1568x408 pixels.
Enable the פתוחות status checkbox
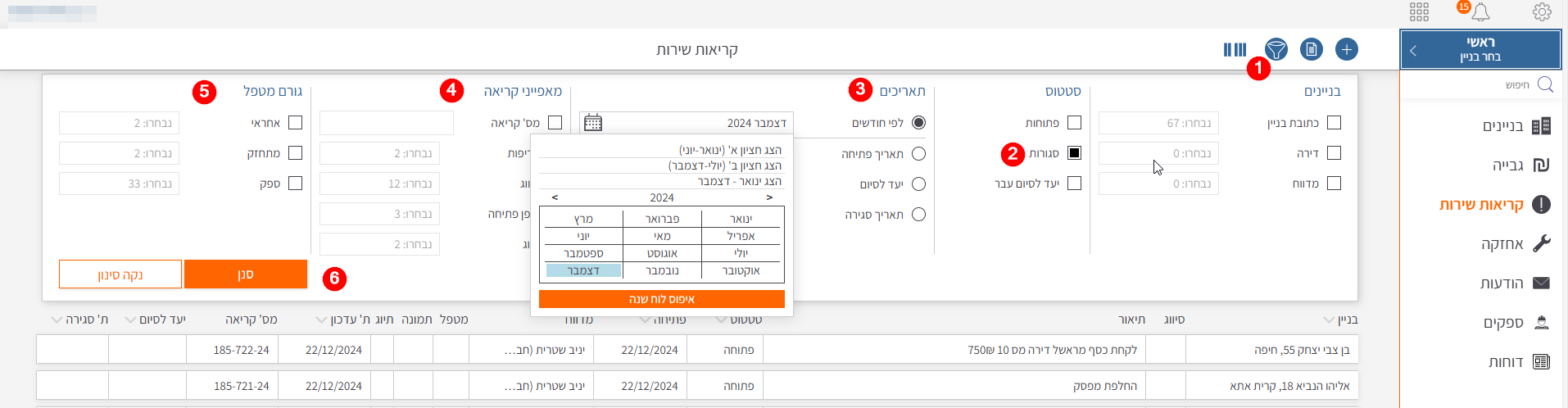point(1074,123)
